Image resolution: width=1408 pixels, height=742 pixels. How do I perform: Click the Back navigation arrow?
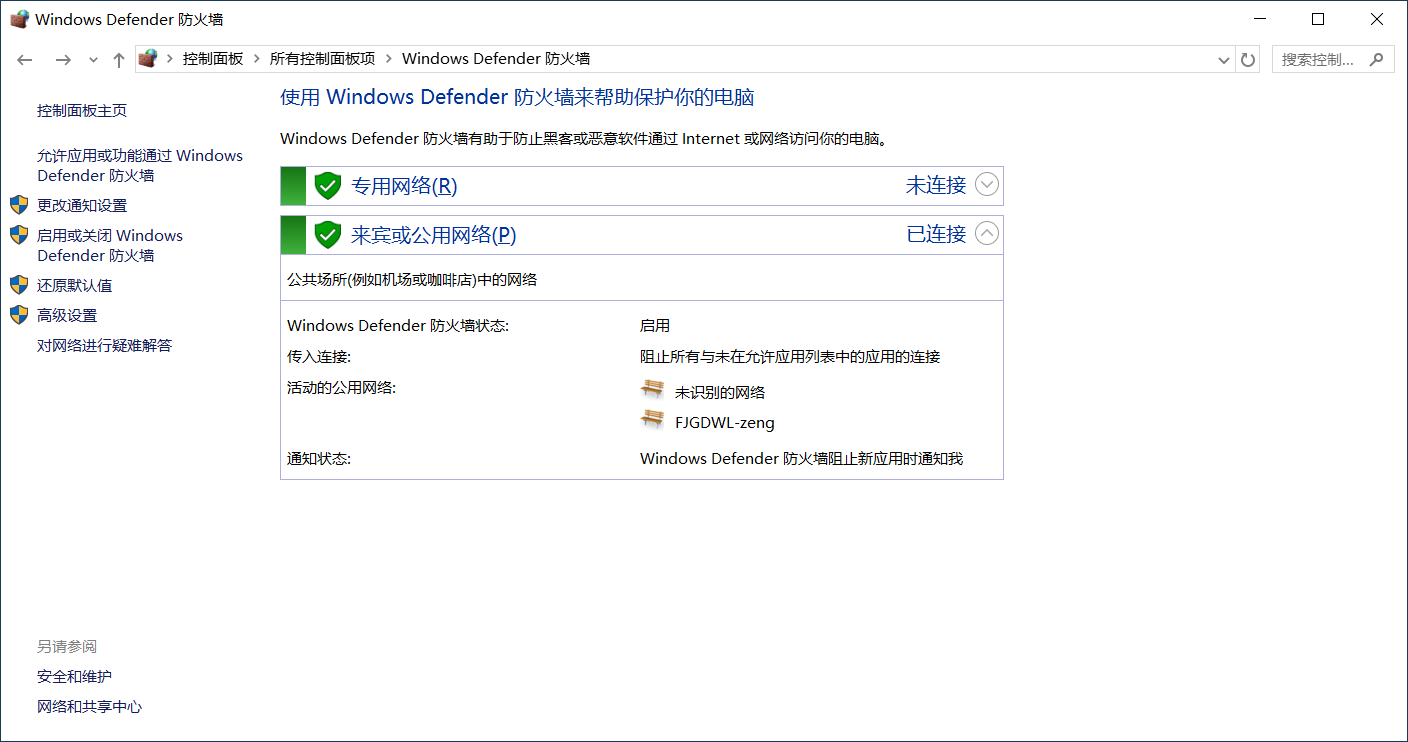pyautogui.click(x=26, y=60)
